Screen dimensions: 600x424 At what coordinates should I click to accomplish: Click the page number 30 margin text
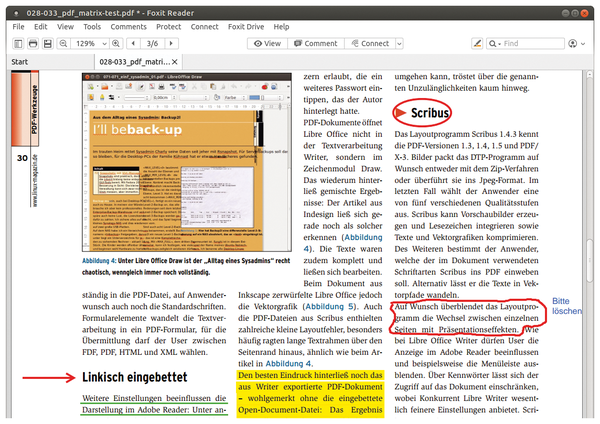[x=22, y=158]
